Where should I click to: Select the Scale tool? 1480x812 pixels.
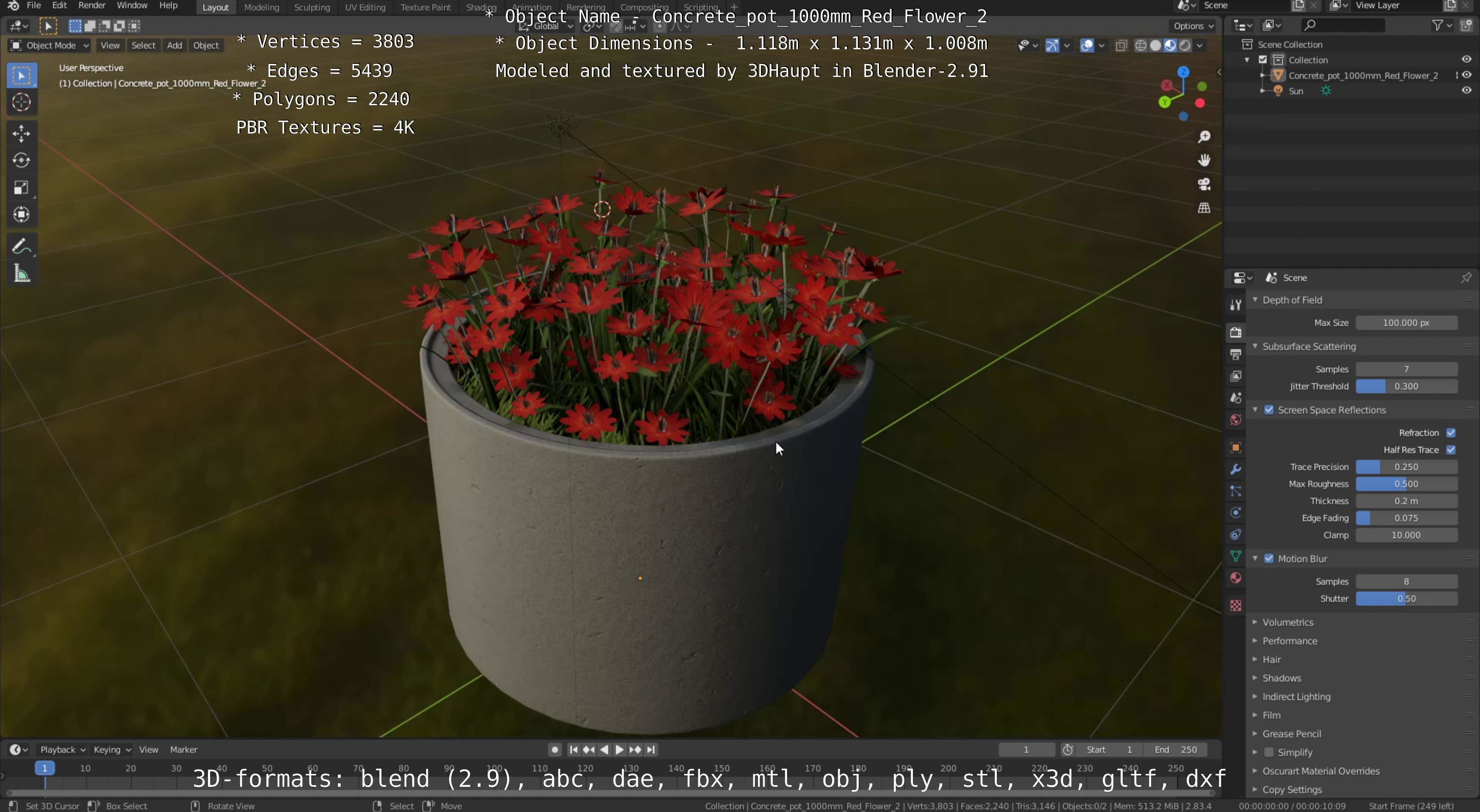(x=21, y=188)
